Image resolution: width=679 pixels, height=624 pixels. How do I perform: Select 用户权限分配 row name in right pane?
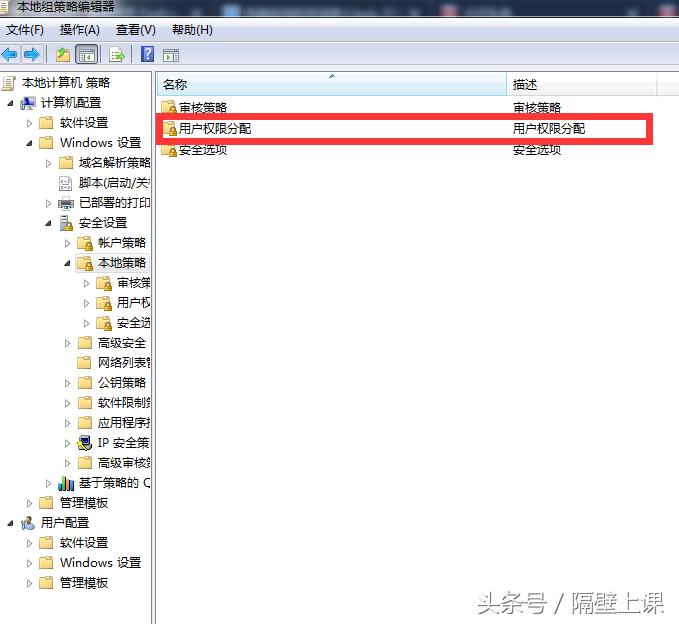pos(215,128)
